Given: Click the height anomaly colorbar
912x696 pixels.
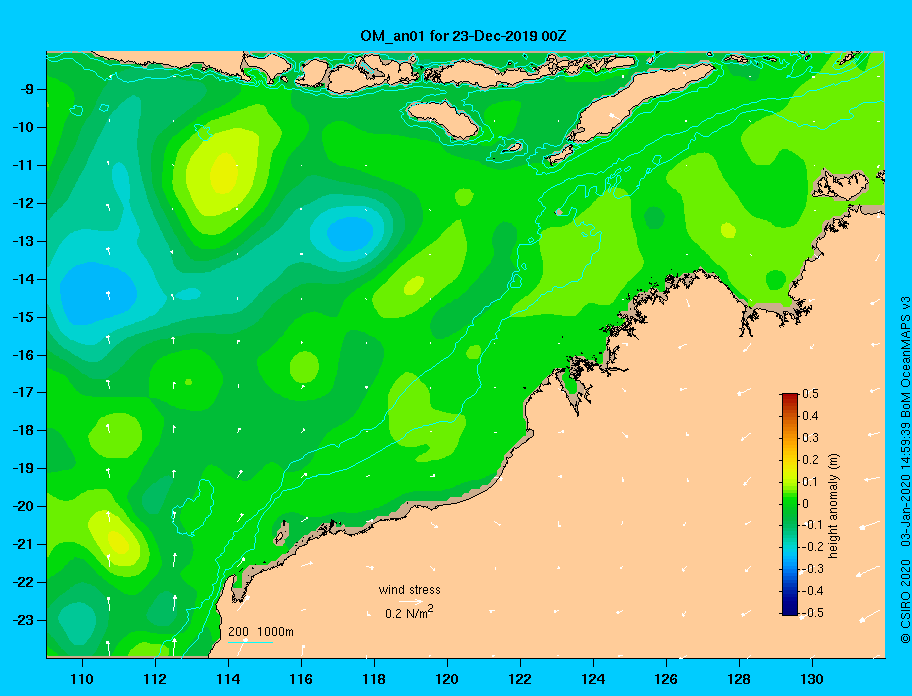Looking at the screenshot, I should [x=790, y=504].
